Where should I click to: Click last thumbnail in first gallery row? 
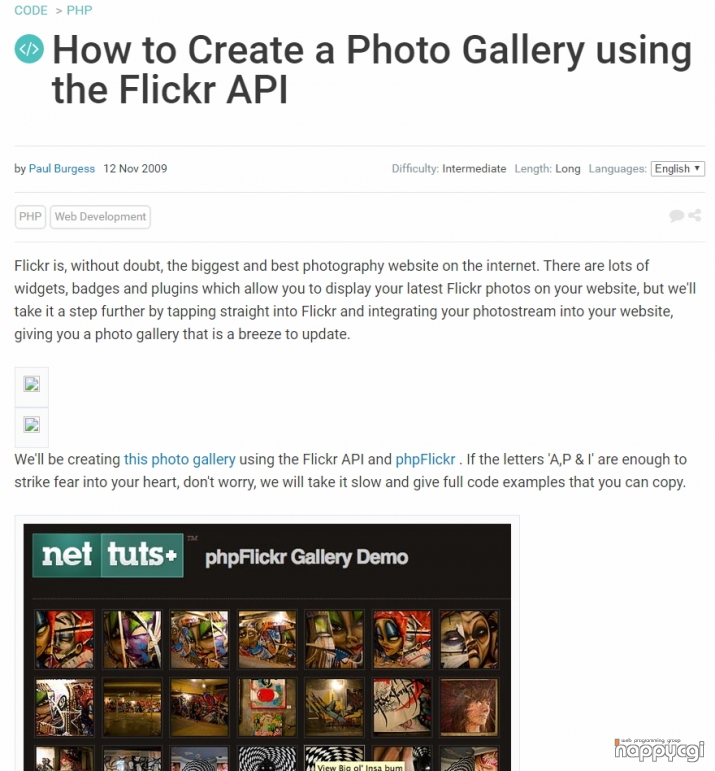point(469,639)
